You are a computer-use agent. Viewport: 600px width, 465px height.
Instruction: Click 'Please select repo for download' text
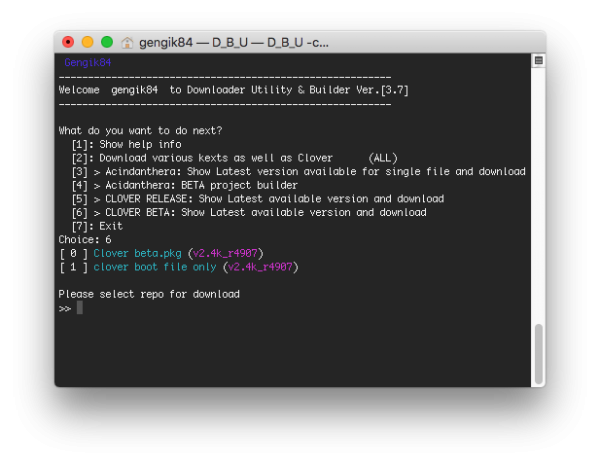(149, 294)
